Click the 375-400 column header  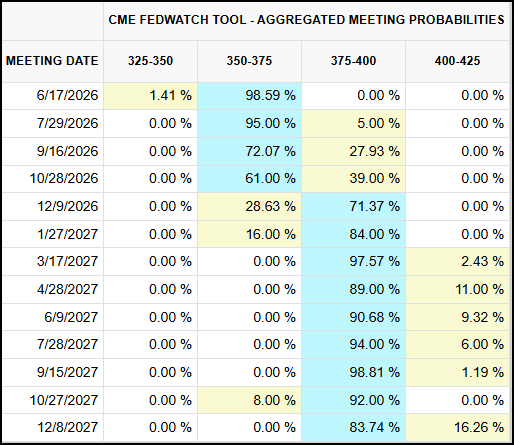[353, 61]
